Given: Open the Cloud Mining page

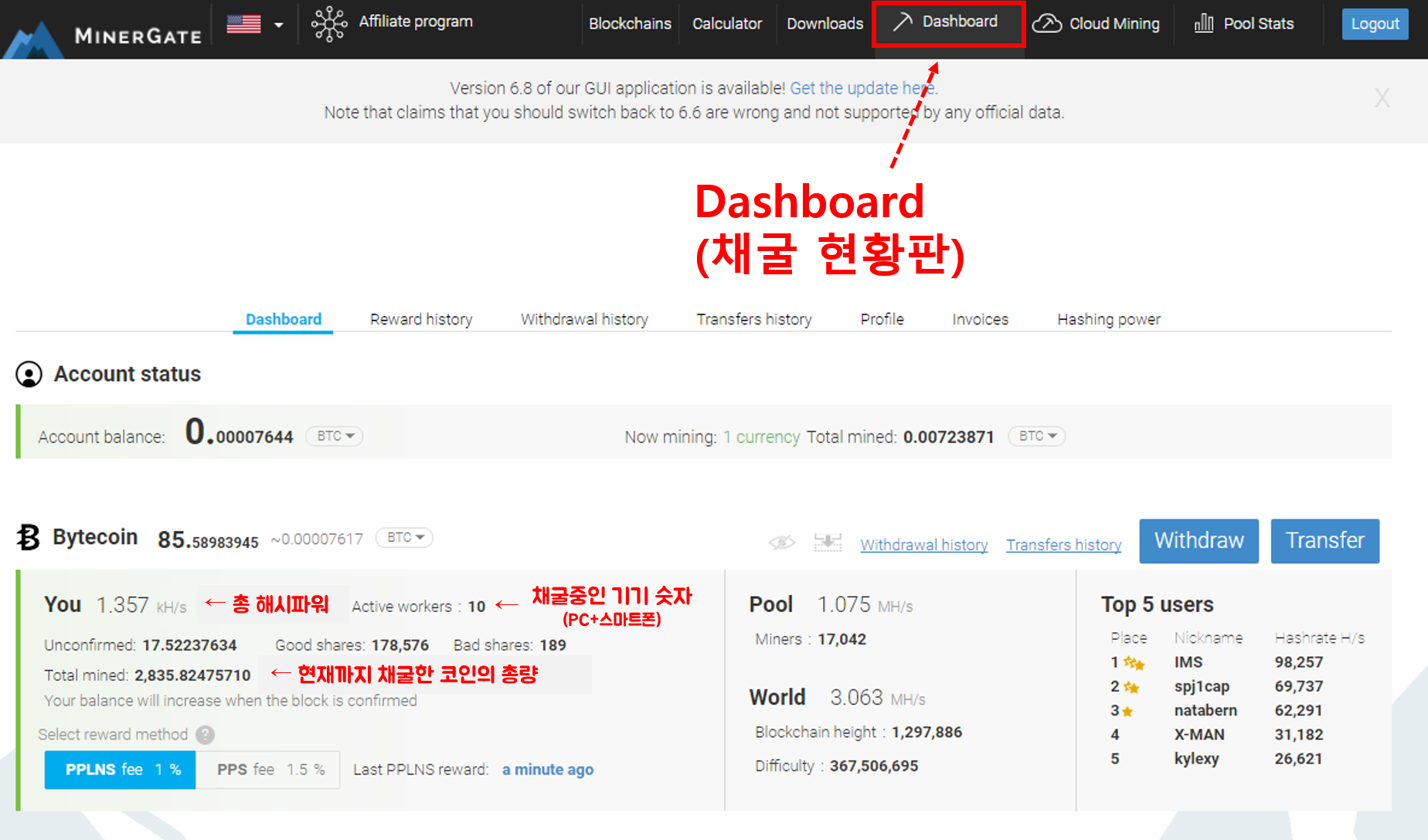Looking at the screenshot, I should [x=1114, y=24].
